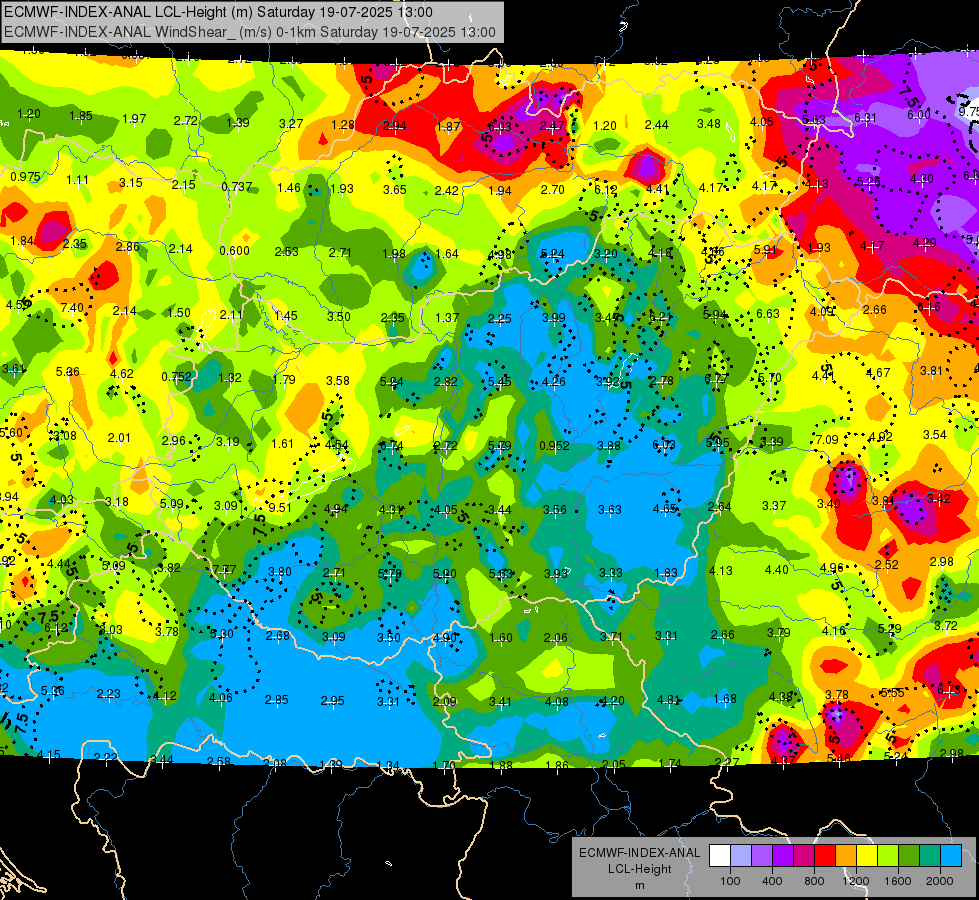
Task: Click the wind shear value 4.40
Action: point(777,569)
